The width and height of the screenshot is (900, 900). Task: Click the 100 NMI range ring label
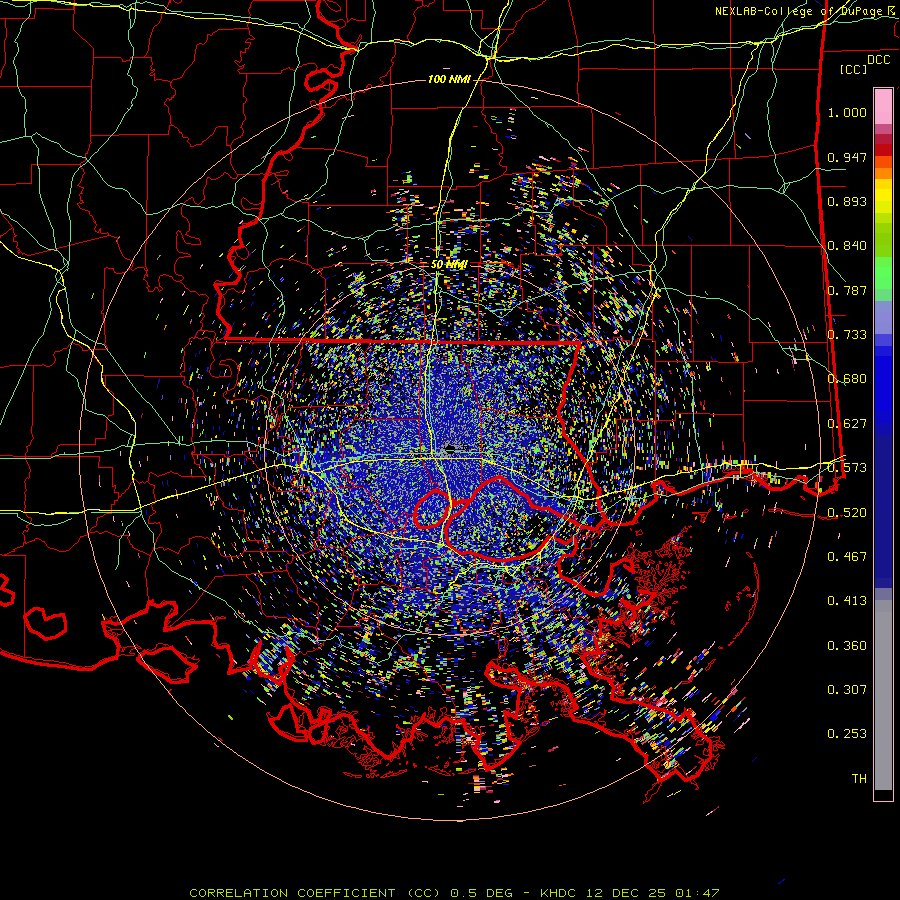tap(449, 79)
